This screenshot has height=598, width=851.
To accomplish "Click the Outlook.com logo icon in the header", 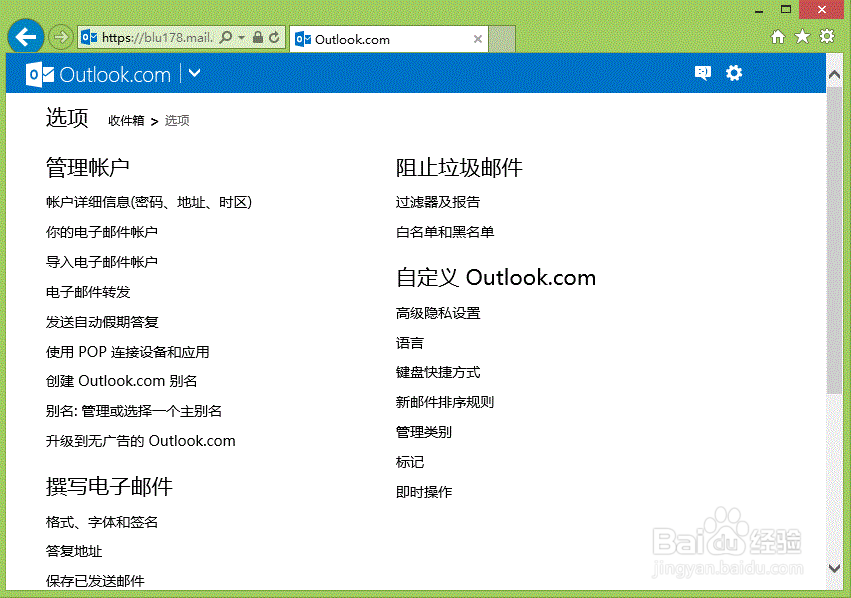I will click(x=40, y=73).
